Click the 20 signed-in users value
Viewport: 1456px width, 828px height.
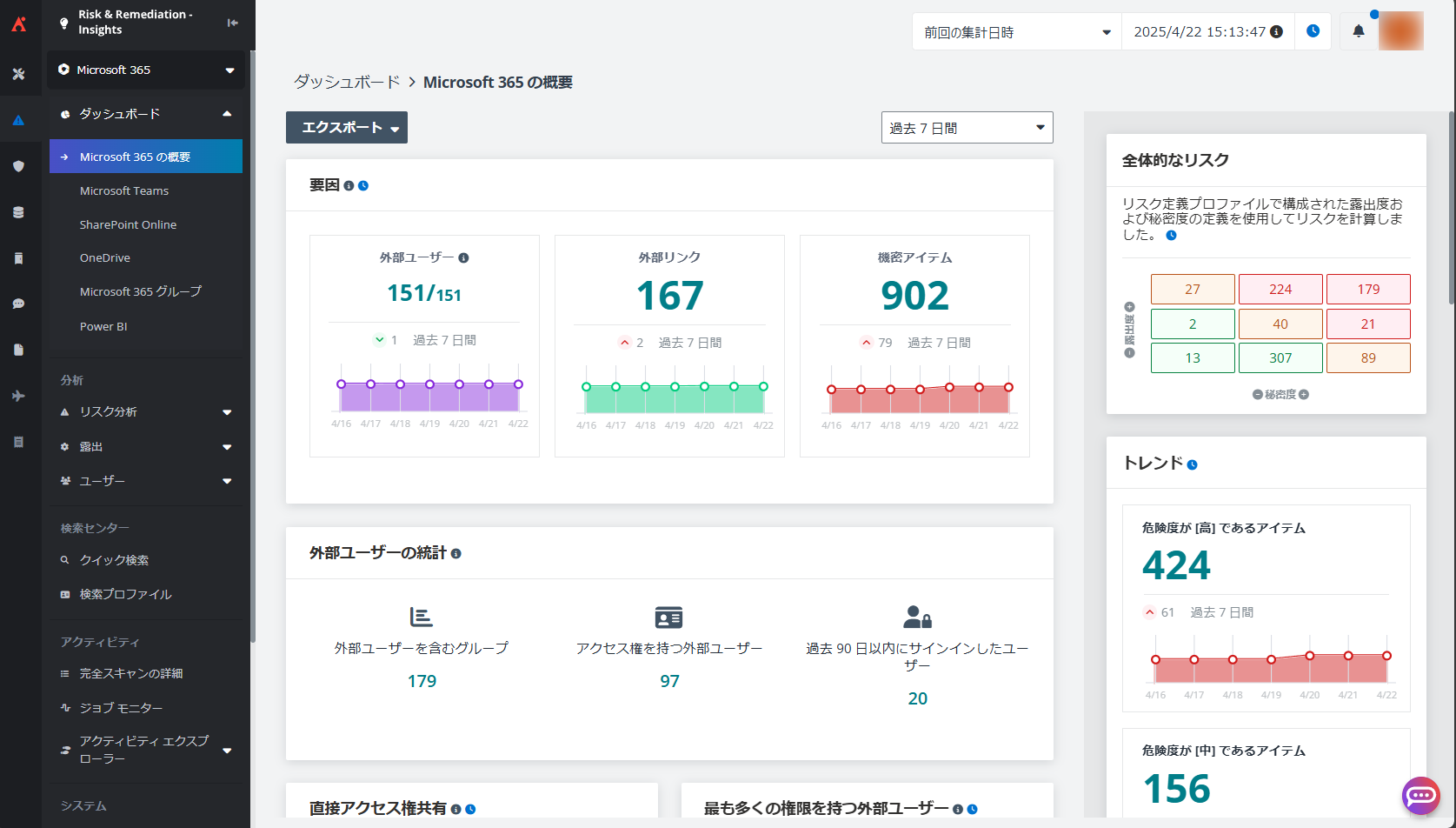tap(917, 698)
